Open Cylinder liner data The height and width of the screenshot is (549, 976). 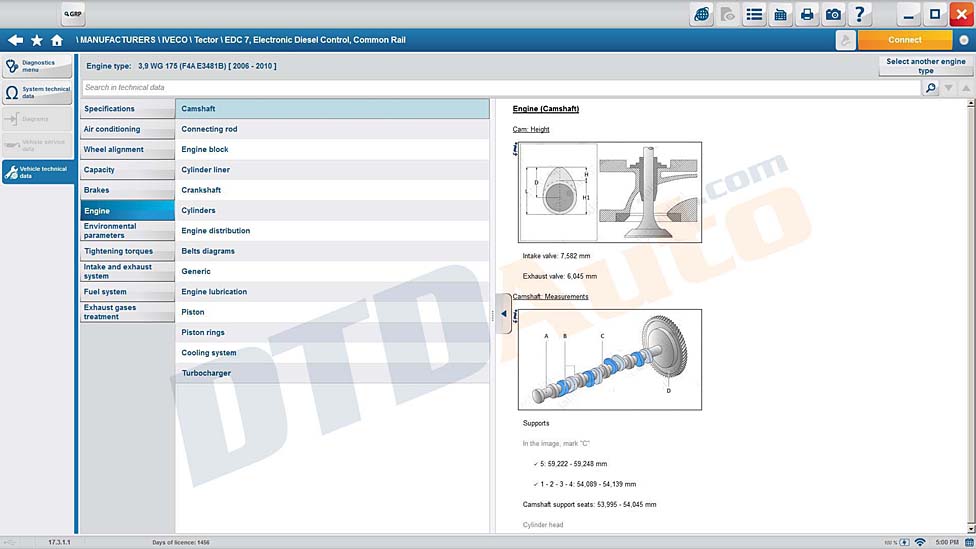(x=332, y=169)
